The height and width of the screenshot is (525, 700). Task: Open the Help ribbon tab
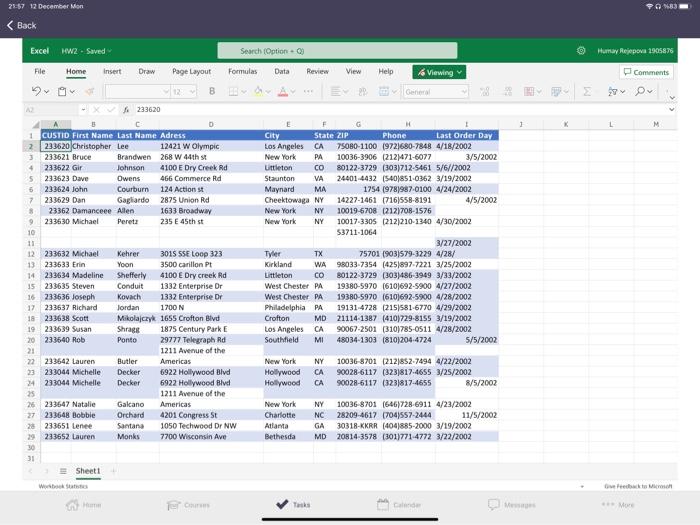386,71
